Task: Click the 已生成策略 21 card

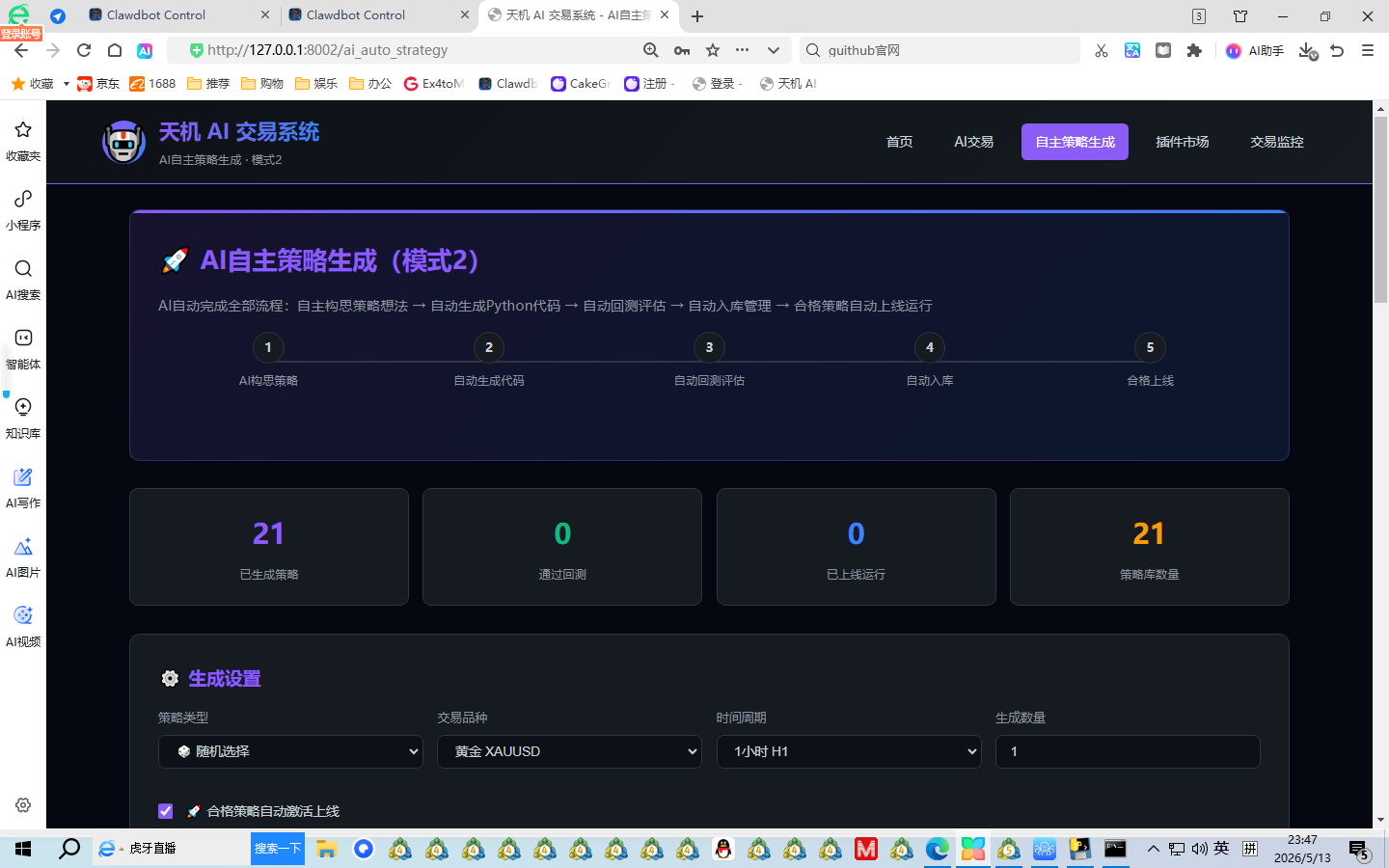Action: tap(269, 547)
